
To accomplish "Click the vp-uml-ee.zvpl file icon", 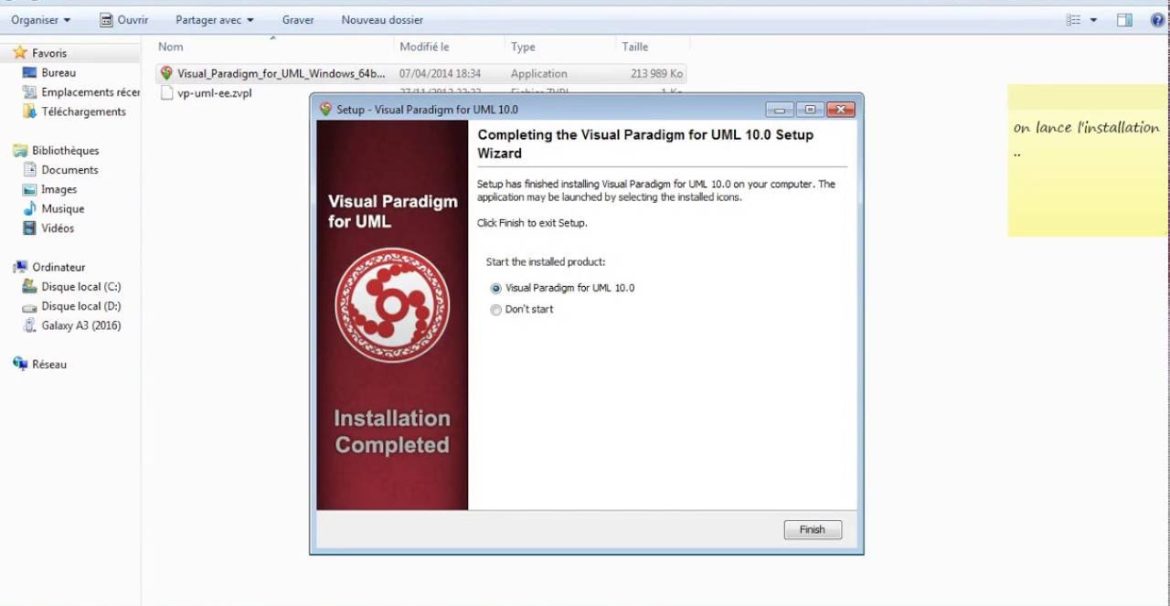I will pos(166,93).
